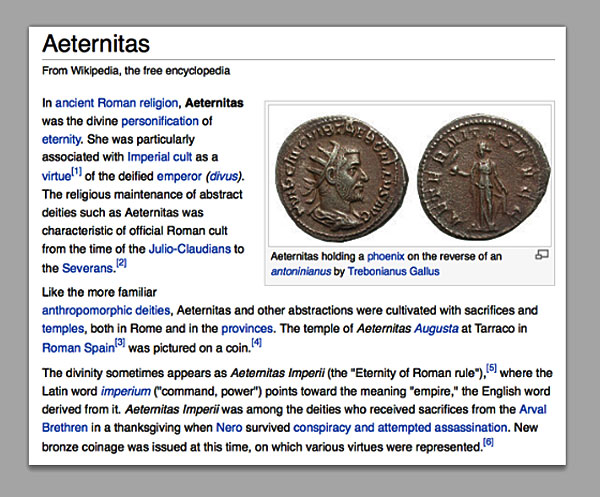Click the bold 'Aeternitas' in first sentence
600x497 pixels.
pyautogui.click(x=214, y=103)
